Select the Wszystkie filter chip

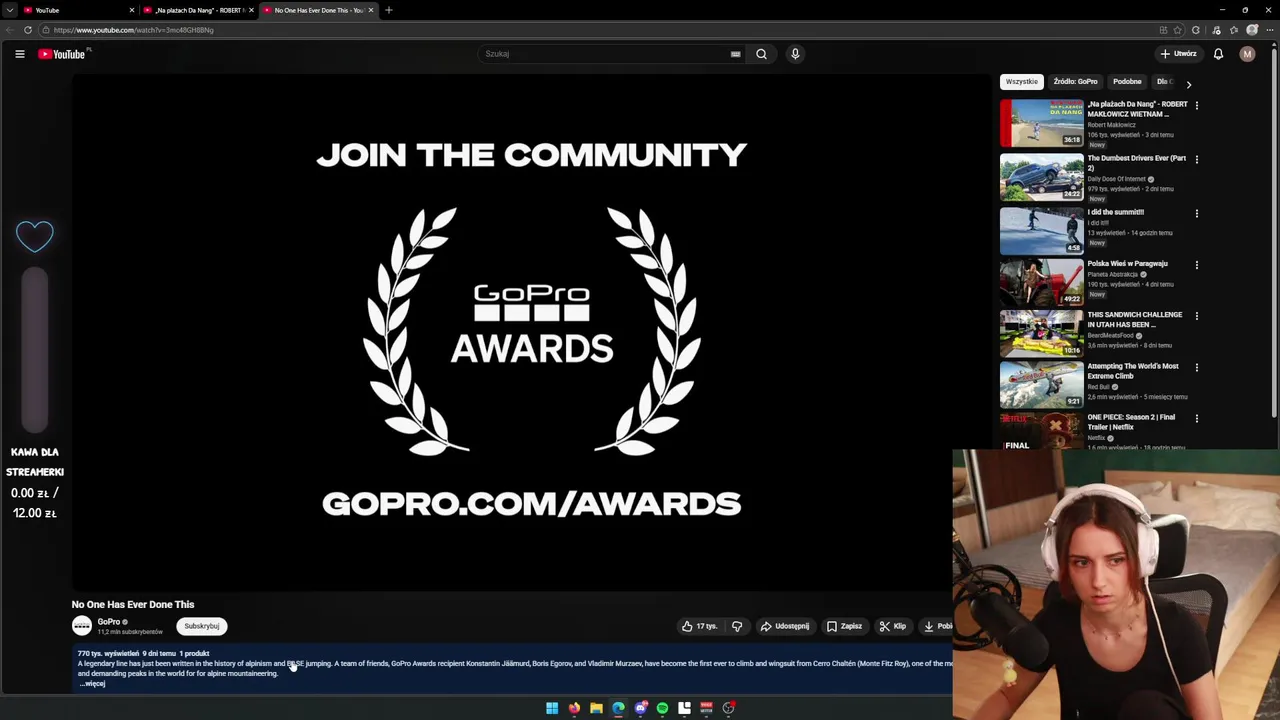point(1021,82)
